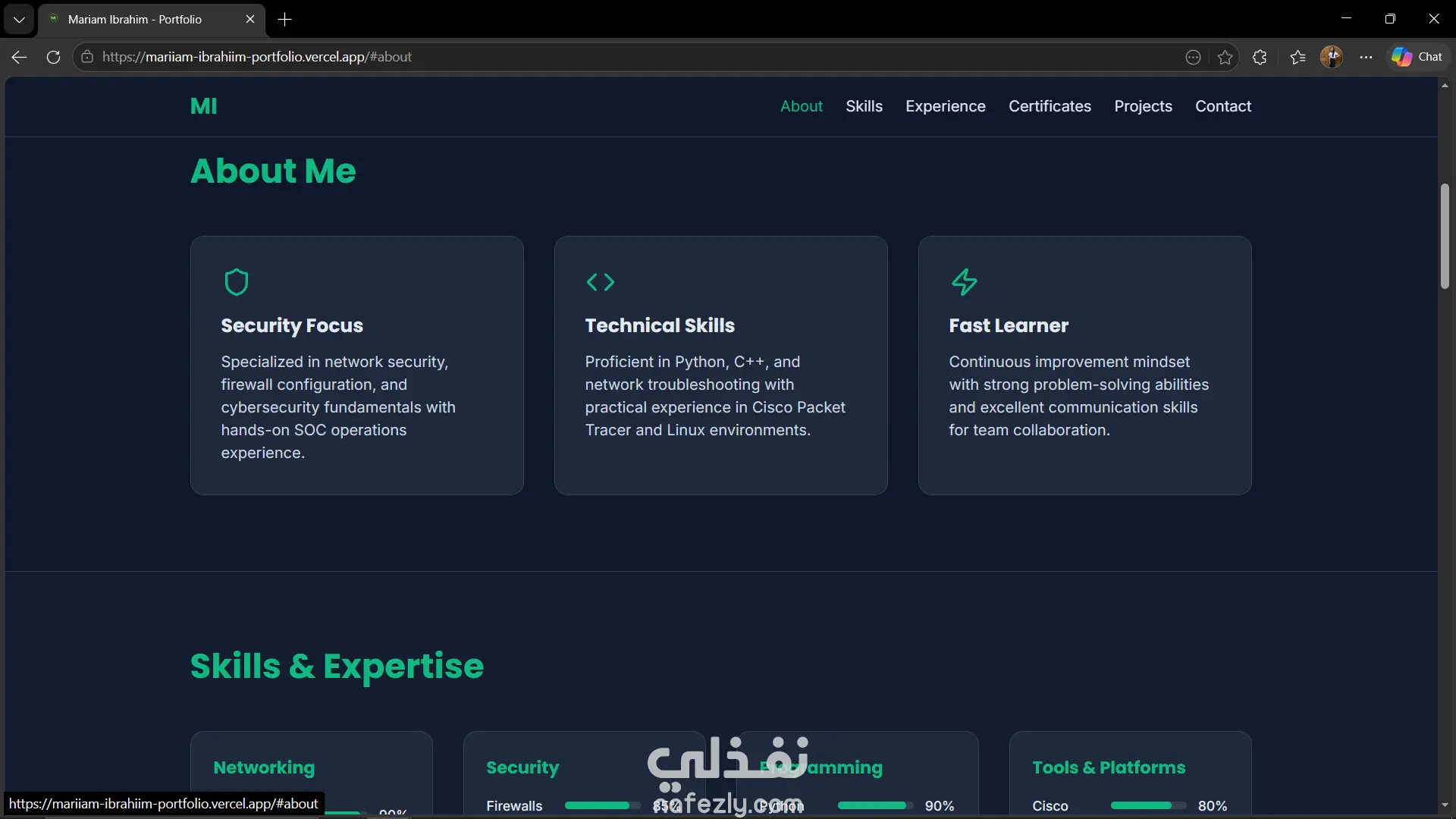Click the shield icon in Security Focus card
Viewport: 1456px width, 819px height.
point(236,282)
